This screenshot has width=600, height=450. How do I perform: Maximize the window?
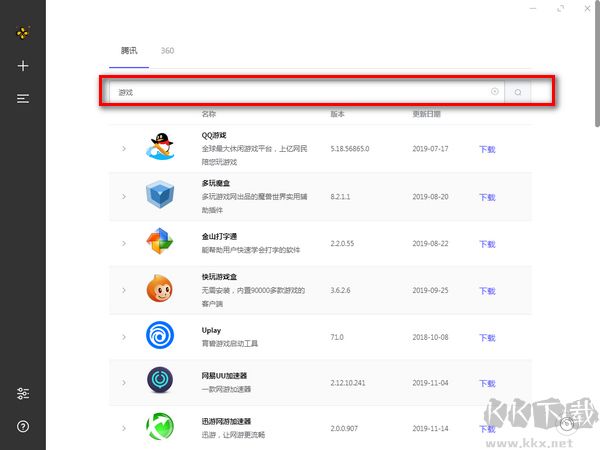pos(561,8)
